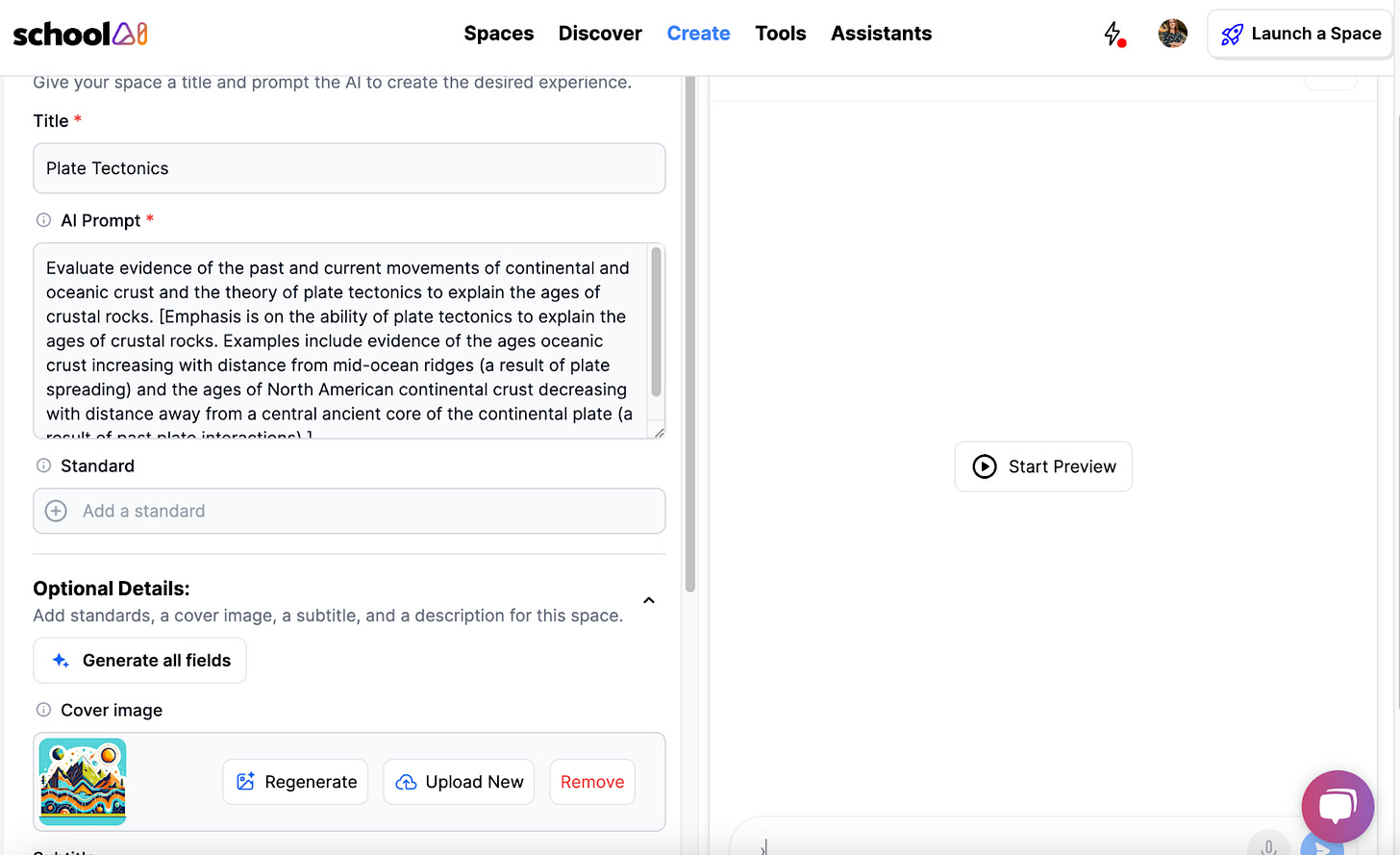Image resolution: width=1400 pixels, height=855 pixels.
Task: Open the chat support bubble
Action: (1337, 806)
